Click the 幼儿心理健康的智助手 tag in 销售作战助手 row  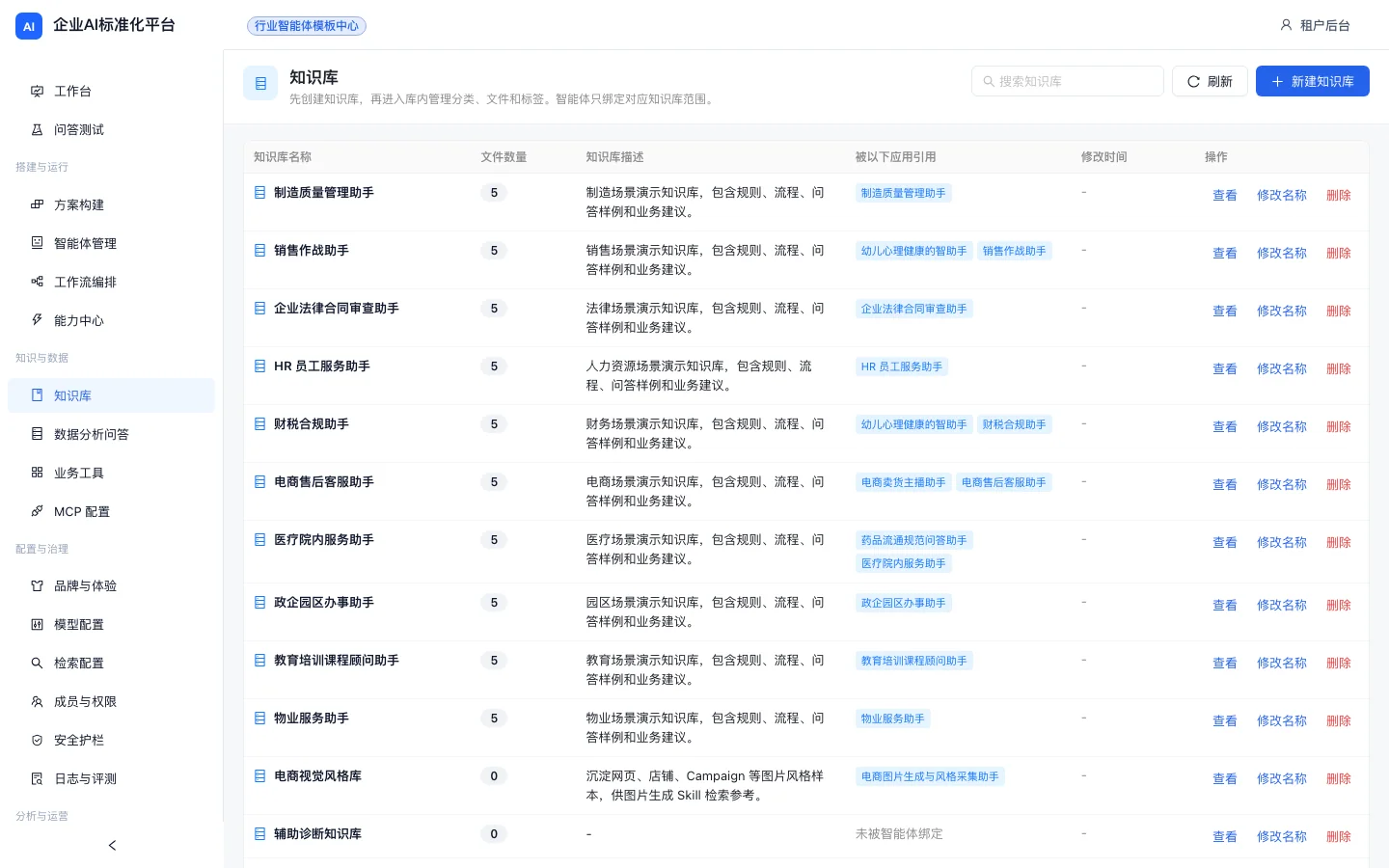pyautogui.click(x=913, y=251)
